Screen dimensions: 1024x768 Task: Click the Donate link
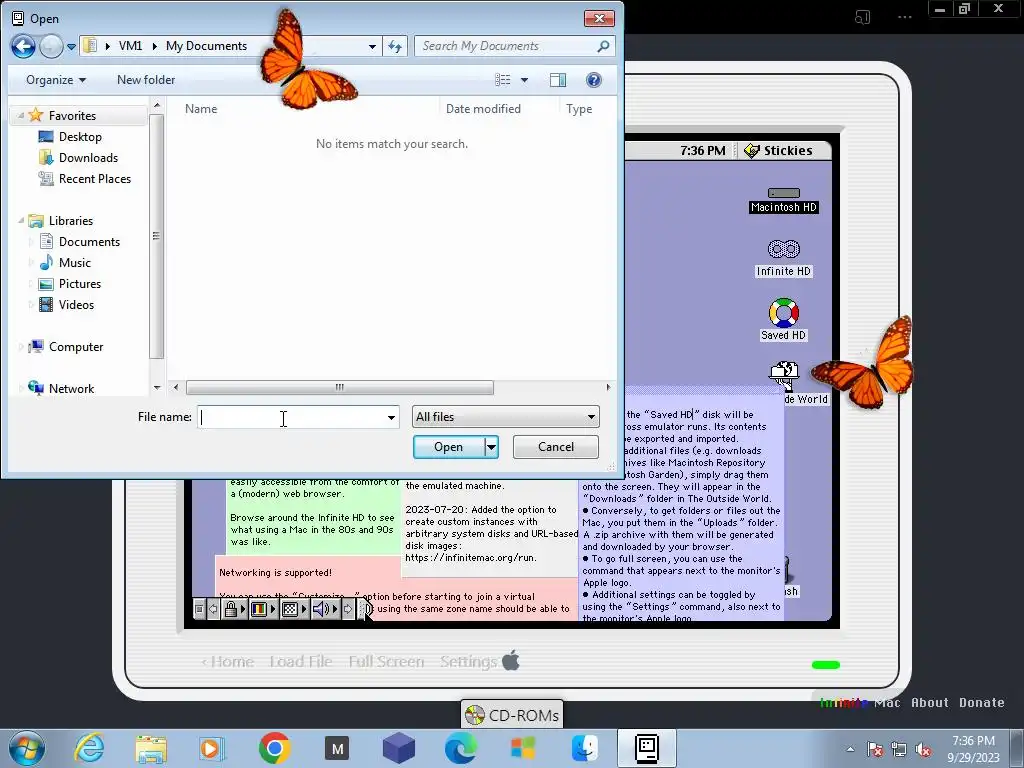[x=982, y=703]
